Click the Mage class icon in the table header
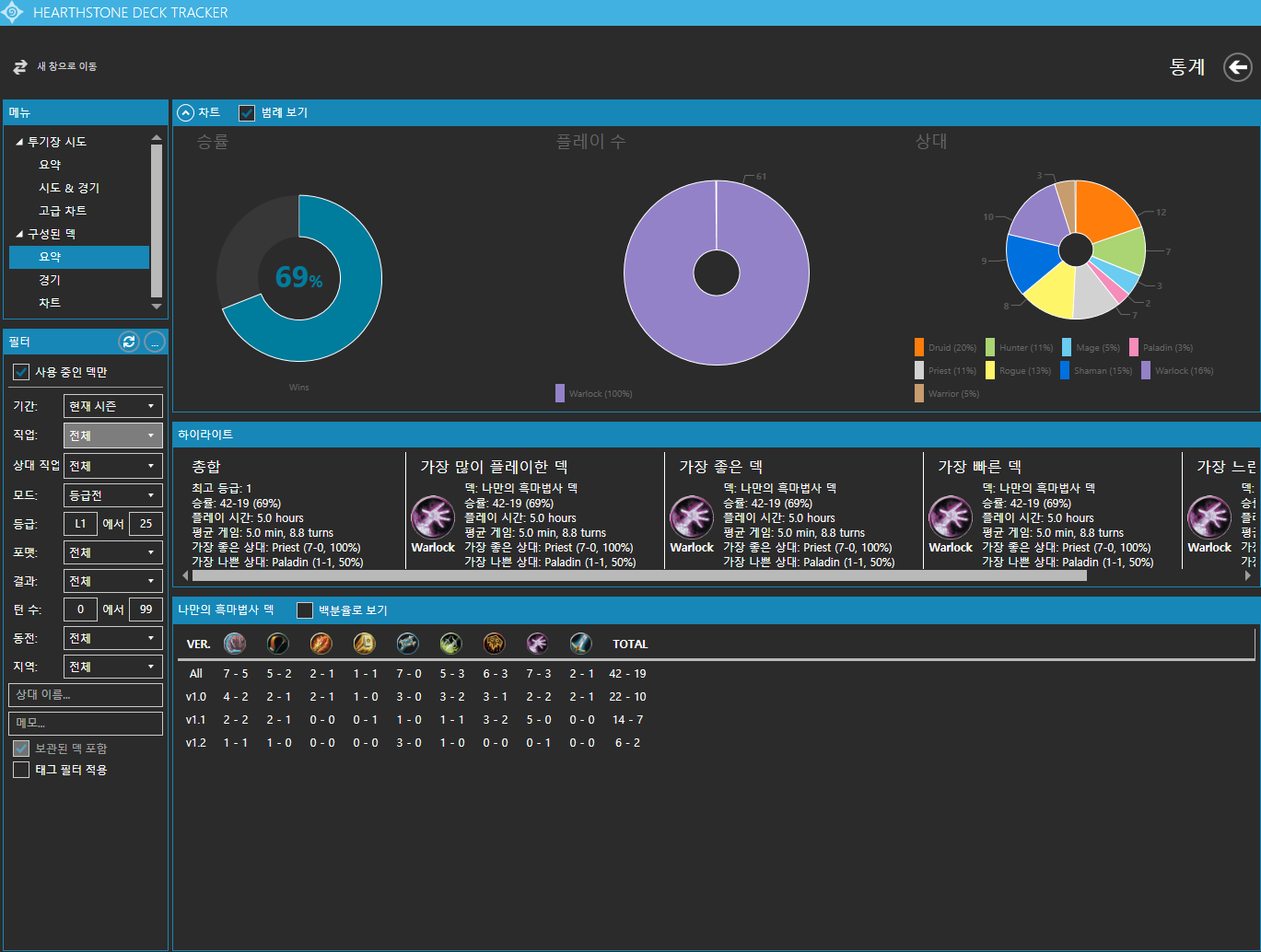Viewport: 1261px width, 952px height. 321,644
